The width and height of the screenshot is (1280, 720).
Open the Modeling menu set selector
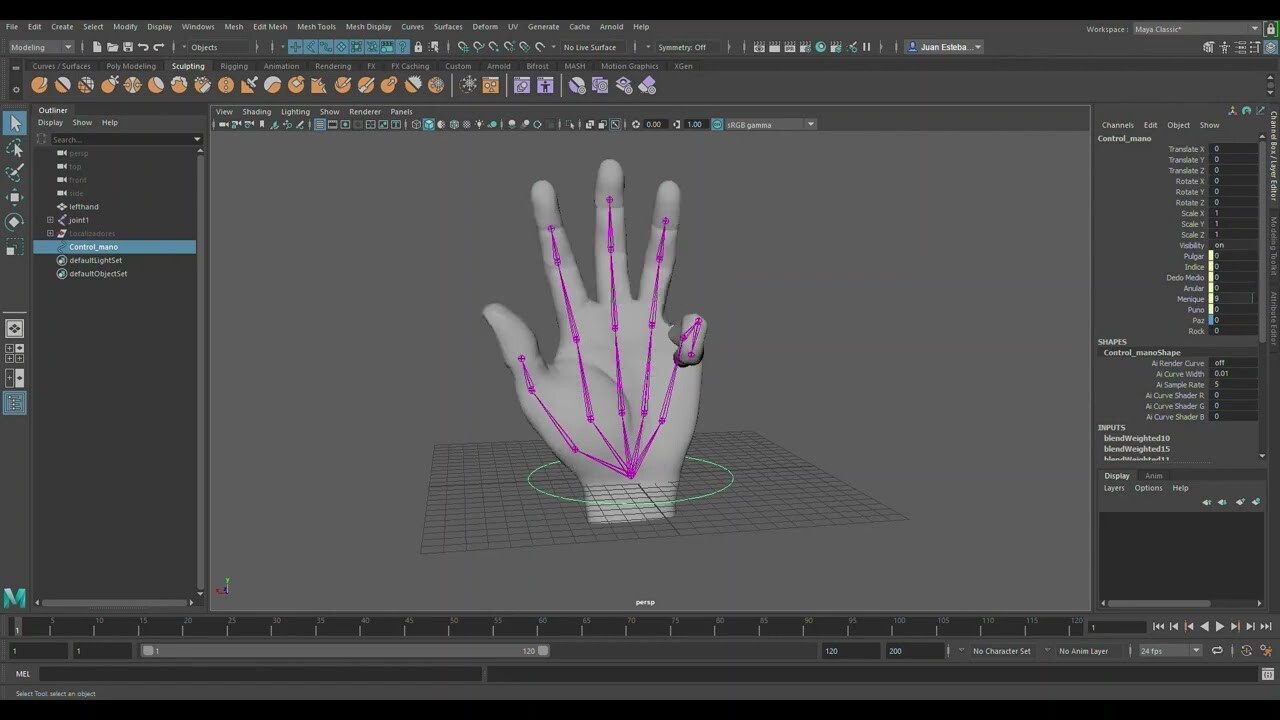[38, 47]
